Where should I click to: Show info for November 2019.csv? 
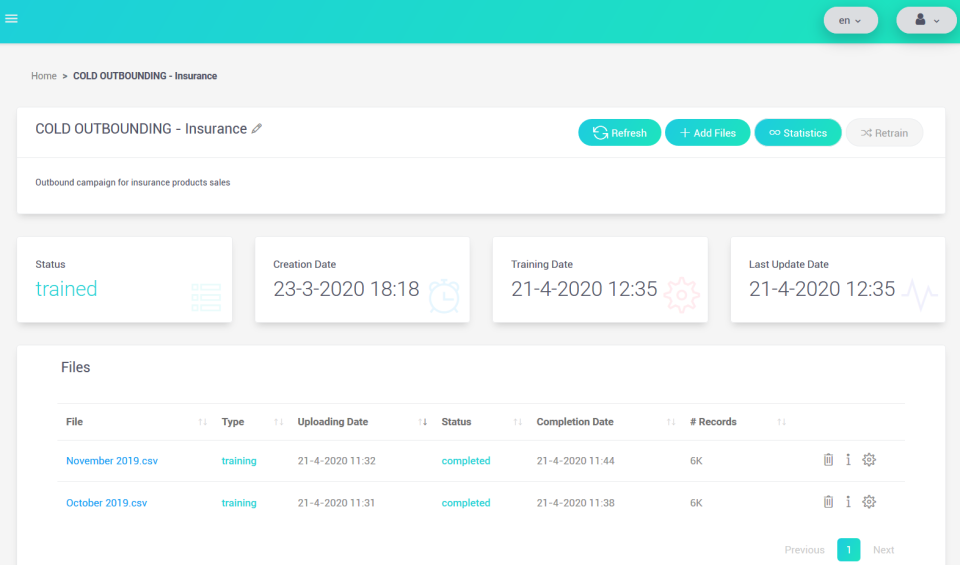point(848,460)
